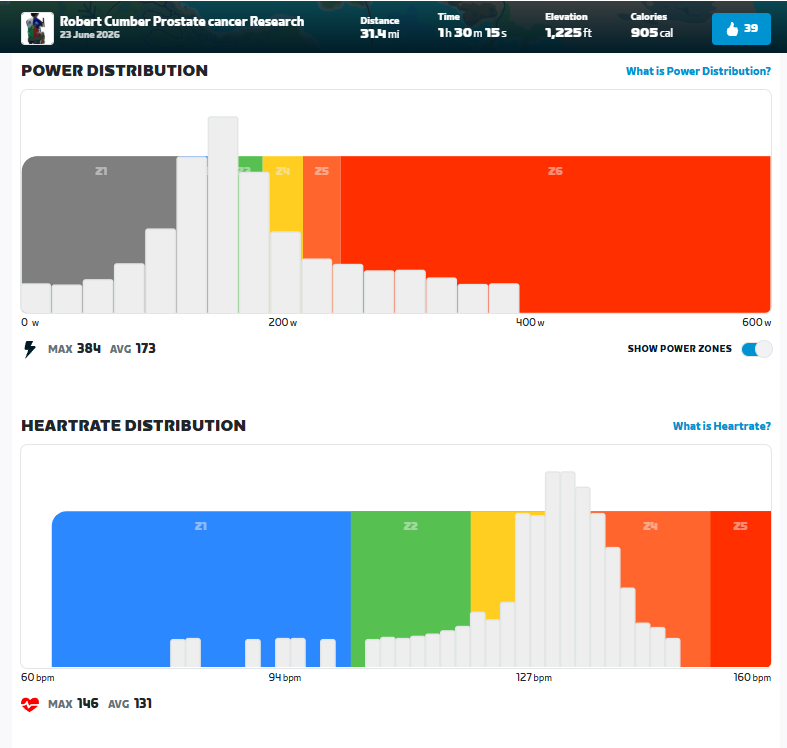Click the heartrate AVG 131 value
The height and width of the screenshot is (748, 787).
tap(130, 704)
